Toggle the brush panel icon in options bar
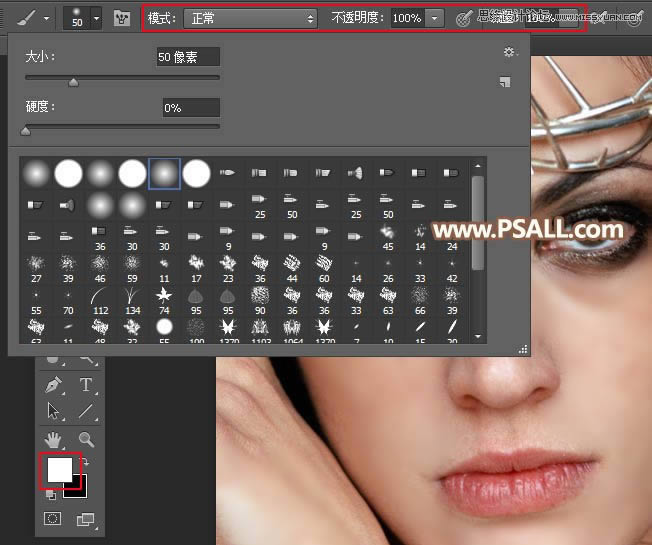 pos(122,18)
